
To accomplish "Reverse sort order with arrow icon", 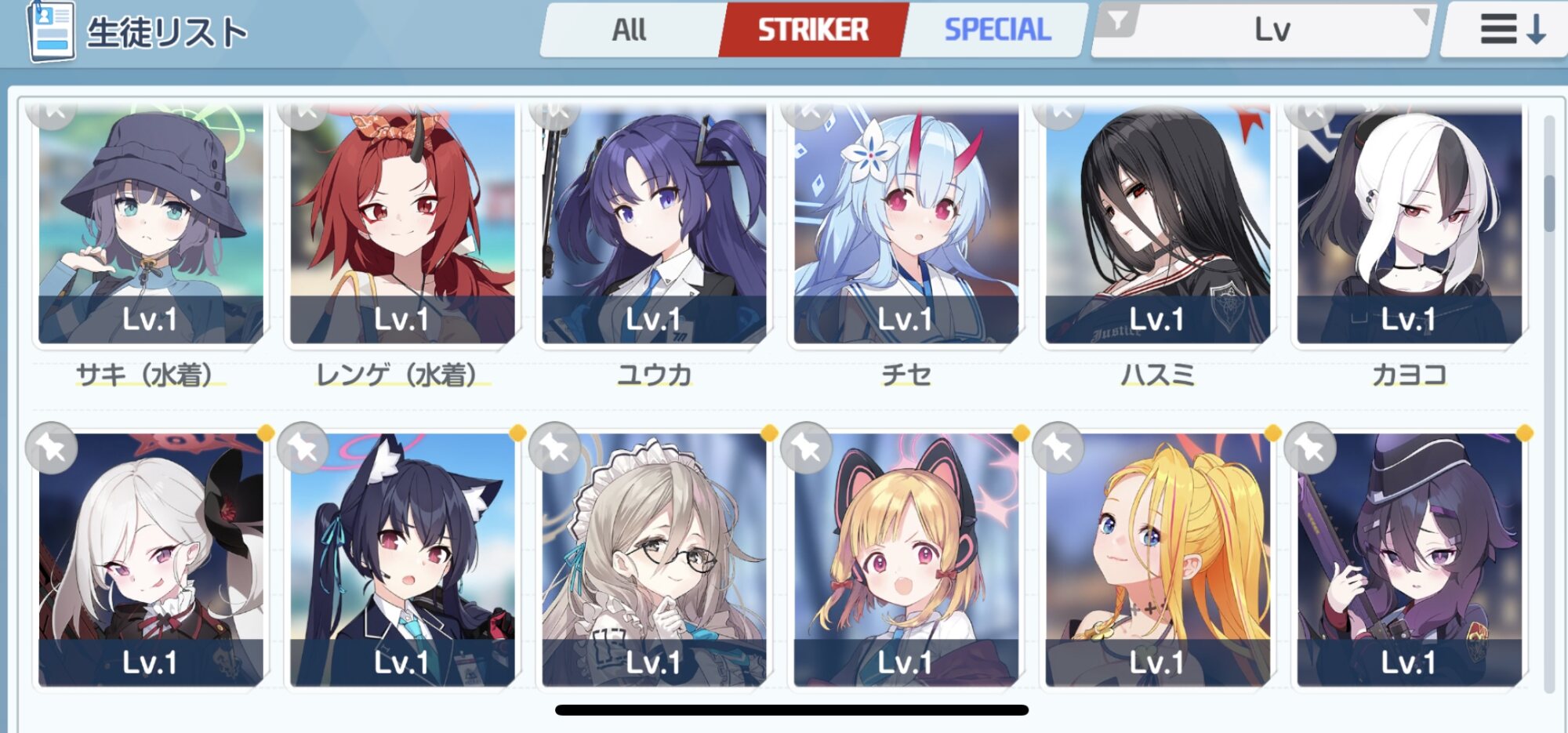I will coord(1513,30).
